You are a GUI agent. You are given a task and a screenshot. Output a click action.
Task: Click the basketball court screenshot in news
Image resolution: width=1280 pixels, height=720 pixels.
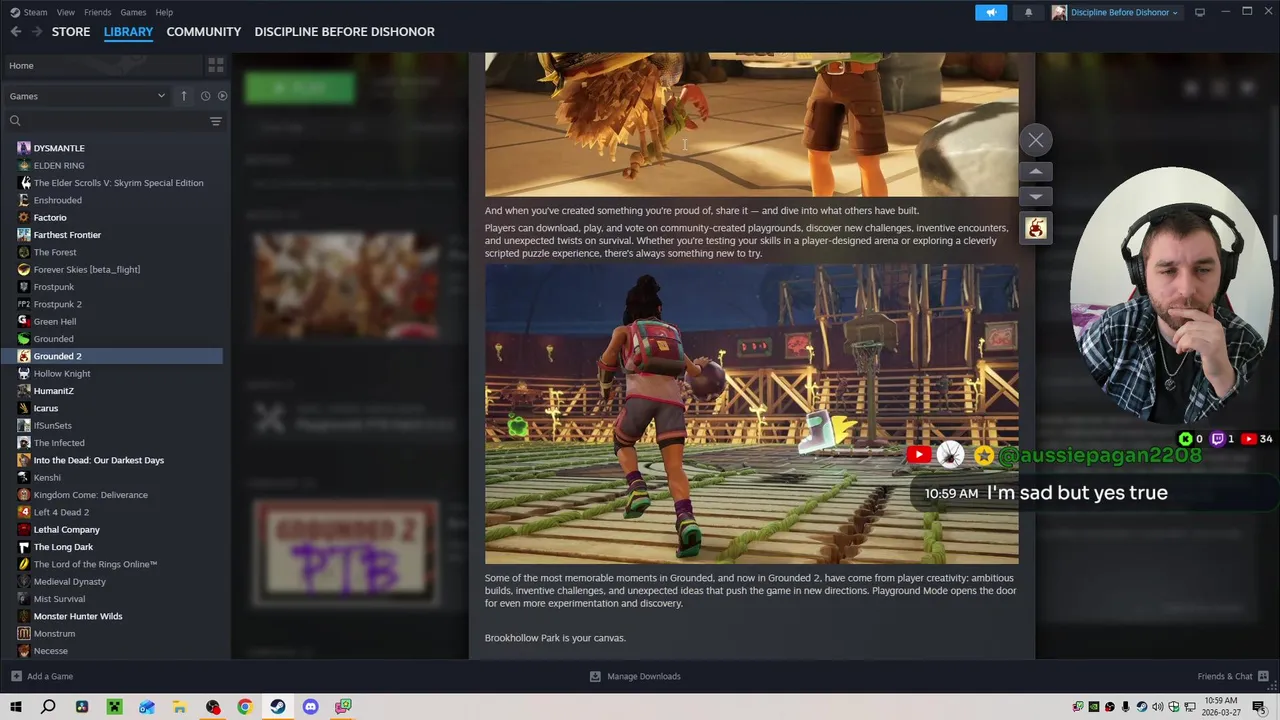tap(752, 414)
